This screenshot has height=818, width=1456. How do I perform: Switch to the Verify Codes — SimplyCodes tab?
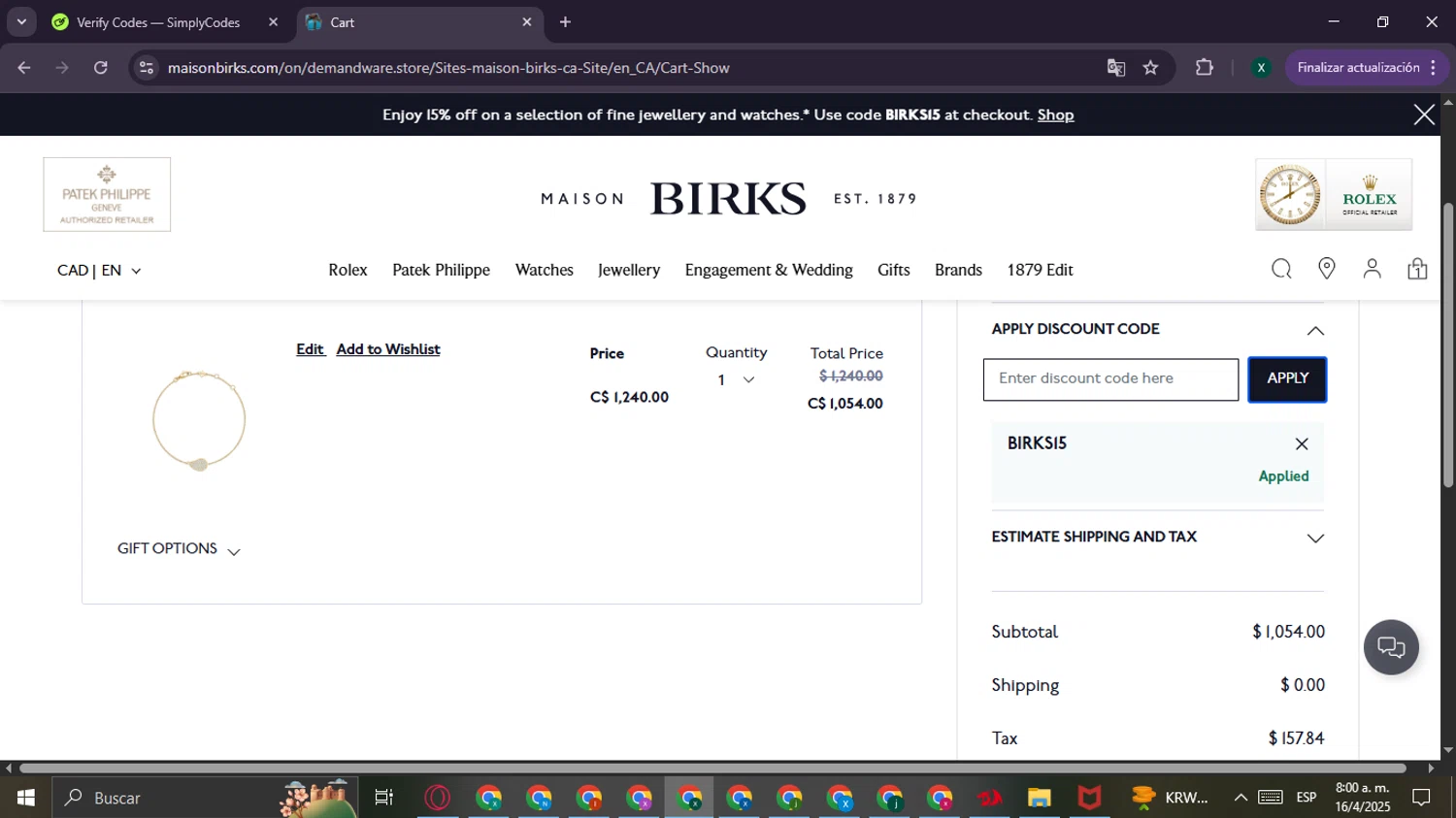pos(158,22)
